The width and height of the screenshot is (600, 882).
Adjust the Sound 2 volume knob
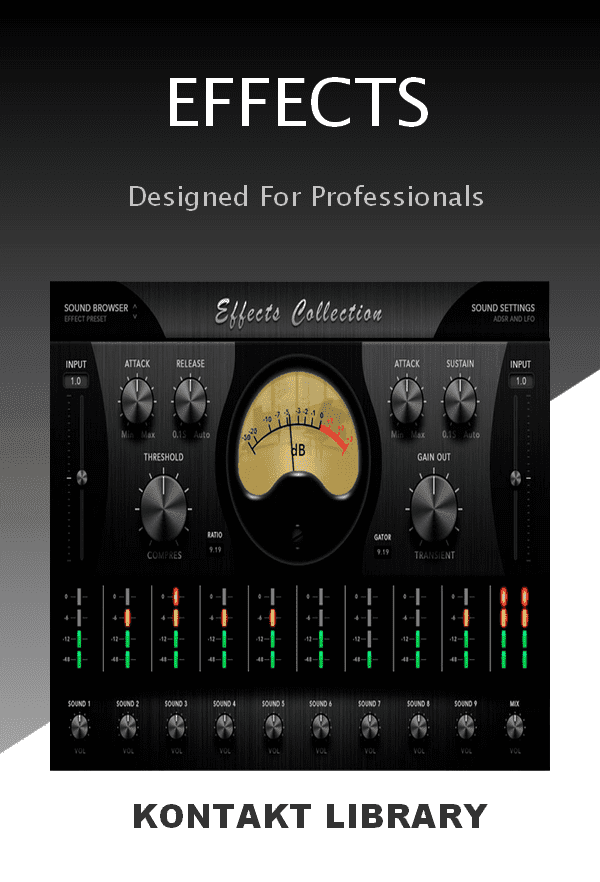128,727
